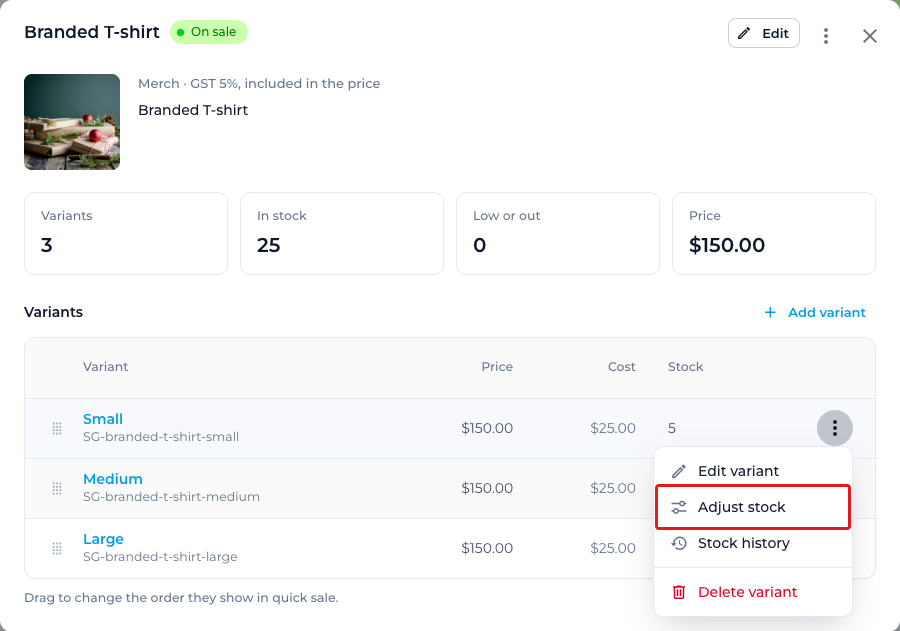Click the Large variant $25.00 cost
This screenshot has width=900, height=631.
[x=612, y=548]
